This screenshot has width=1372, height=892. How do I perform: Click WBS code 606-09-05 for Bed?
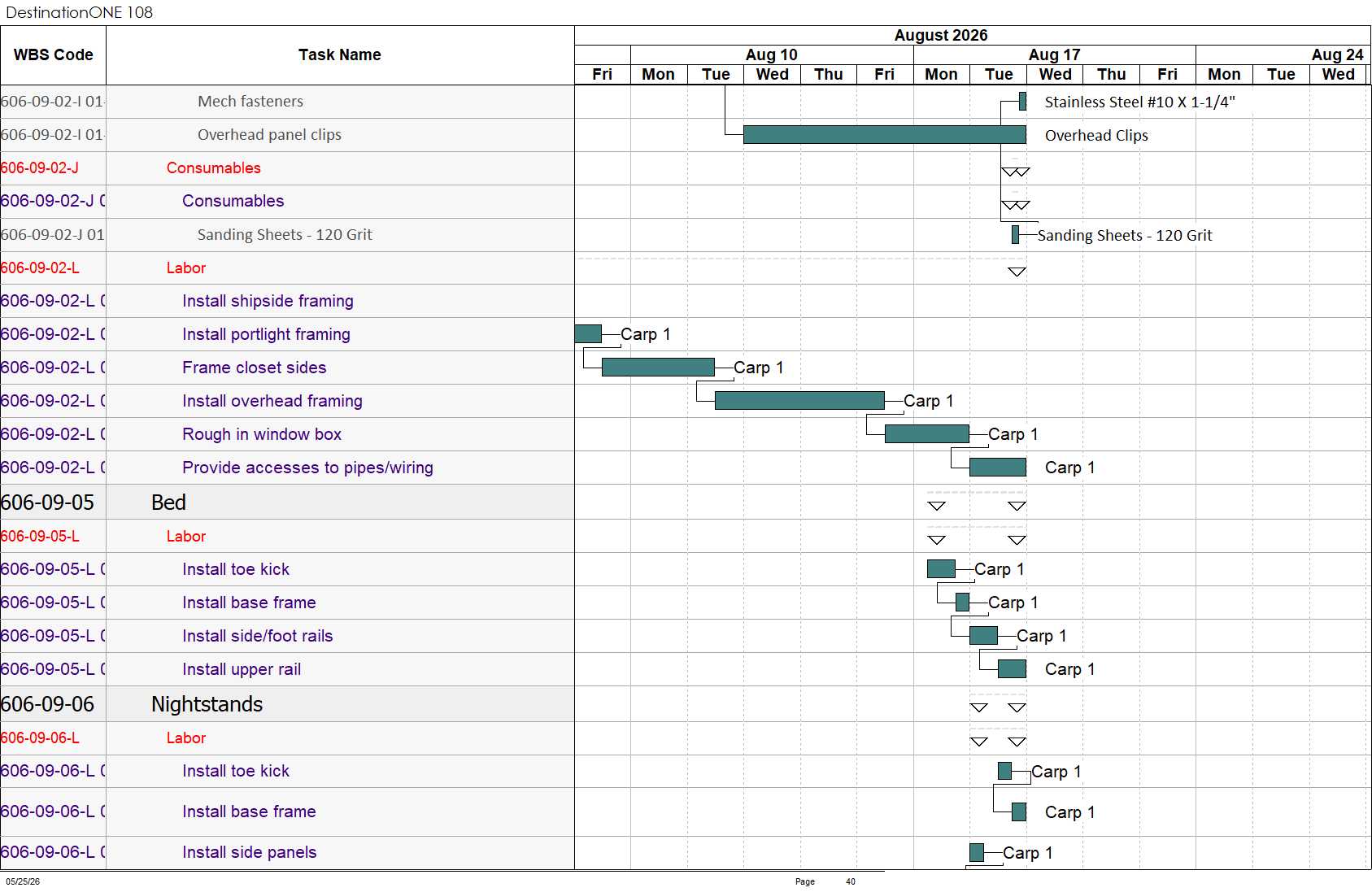point(48,503)
